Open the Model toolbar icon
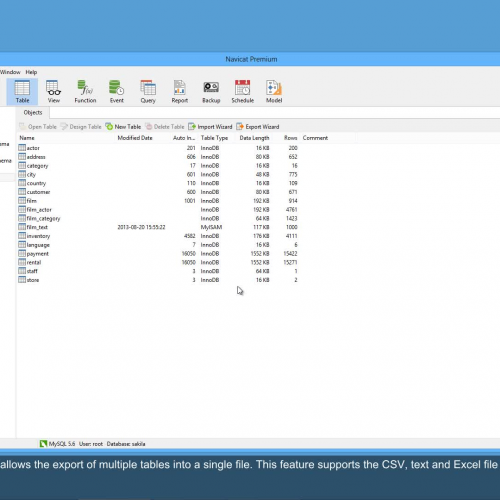Viewport: 500px width, 500px height. [274, 92]
